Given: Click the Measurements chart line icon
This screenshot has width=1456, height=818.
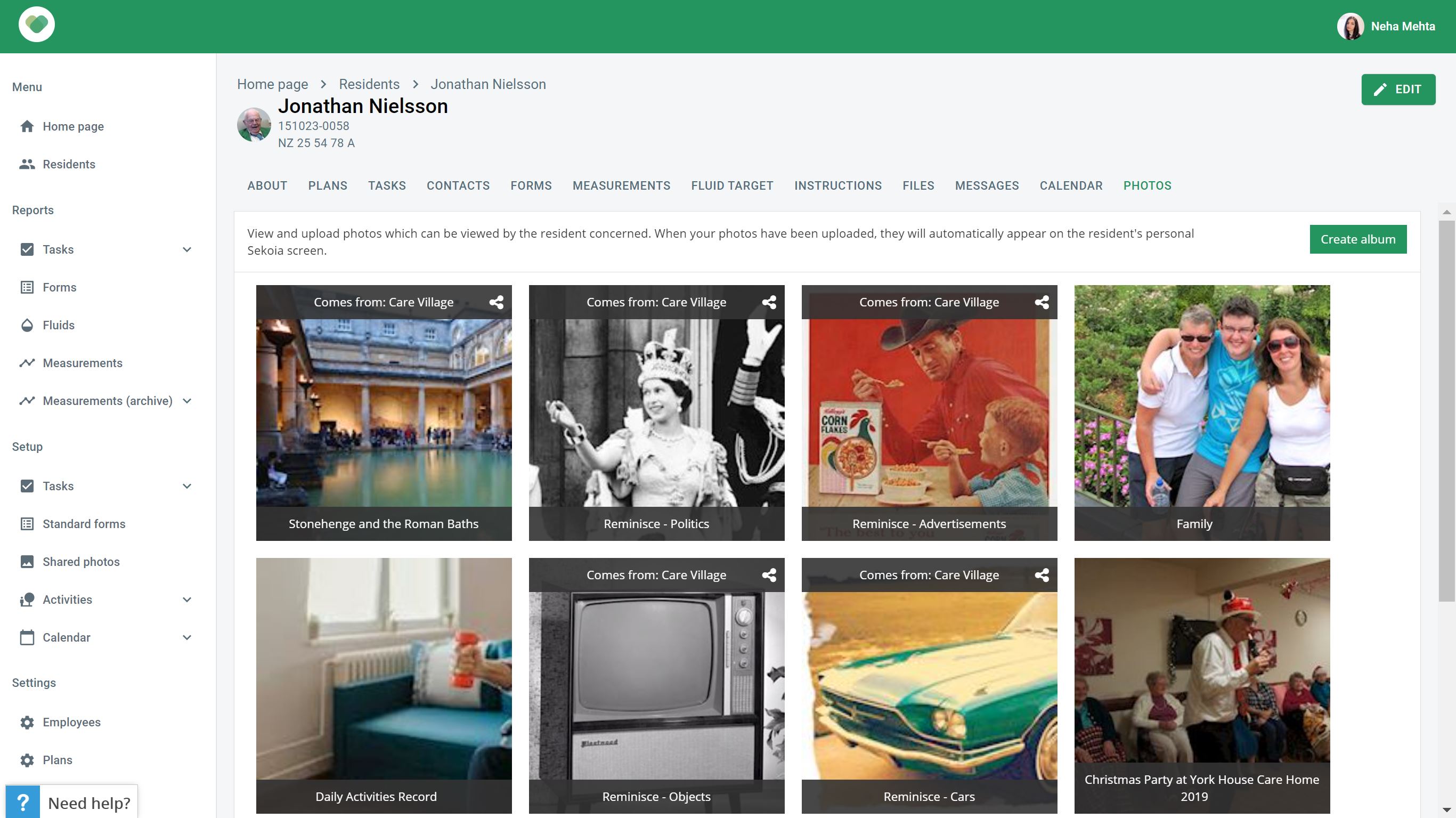Looking at the screenshot, I should point(27,363).
